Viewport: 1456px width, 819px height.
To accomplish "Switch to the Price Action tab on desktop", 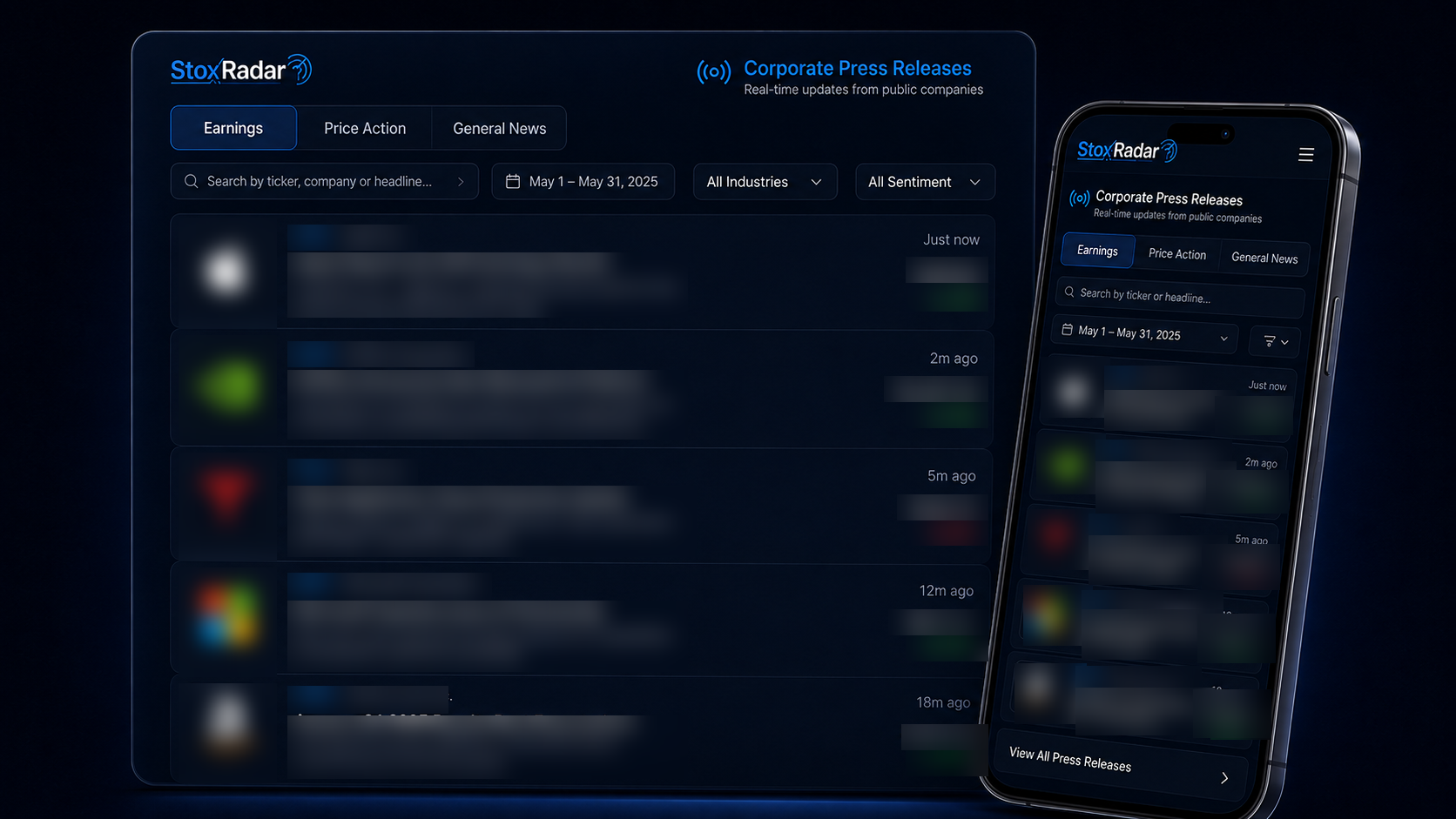I will [365, 128].
